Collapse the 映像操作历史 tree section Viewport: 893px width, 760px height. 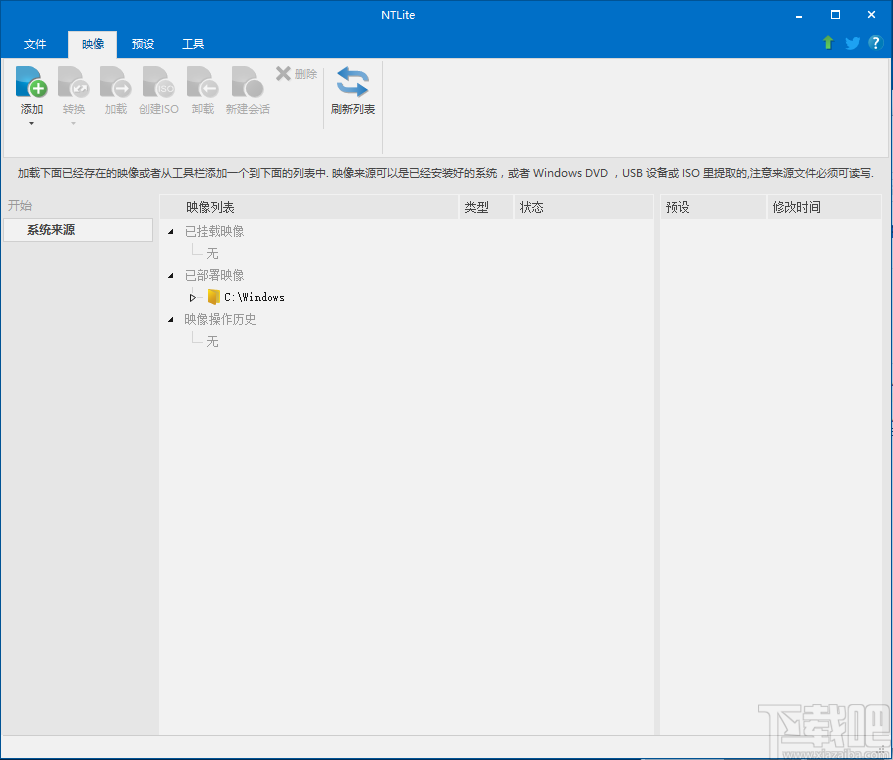tap(170, 319)
